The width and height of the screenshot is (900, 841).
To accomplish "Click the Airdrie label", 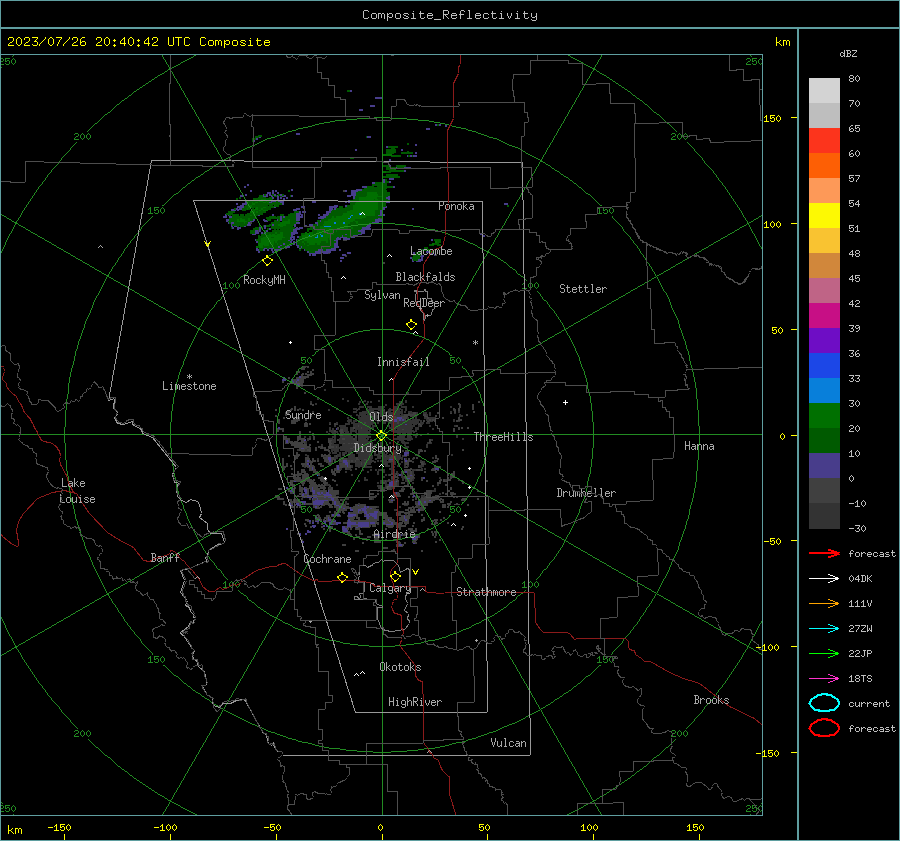I will 394,534.
